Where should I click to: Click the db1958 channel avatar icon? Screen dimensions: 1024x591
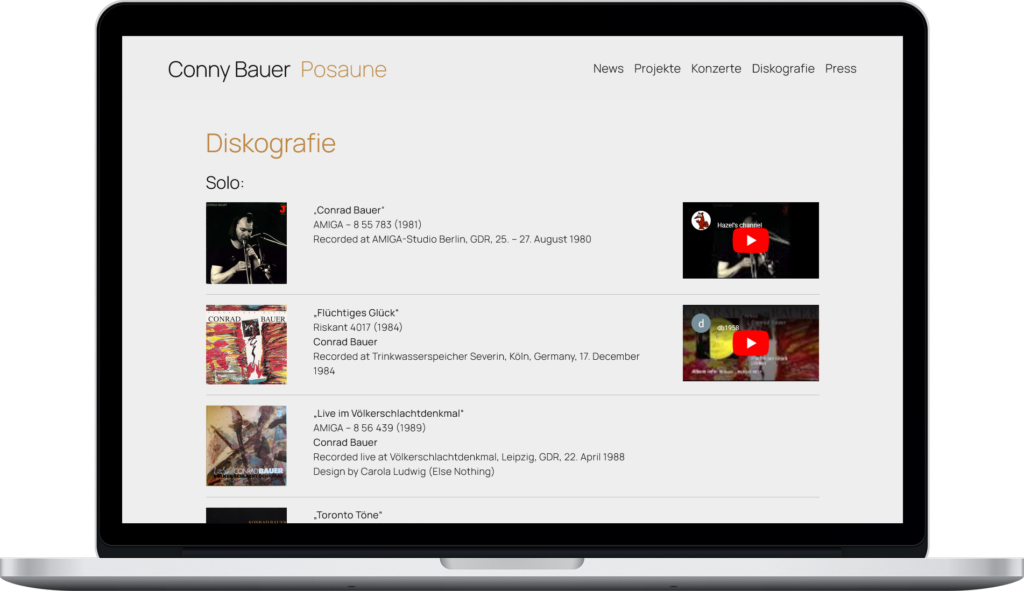point(702,323)
